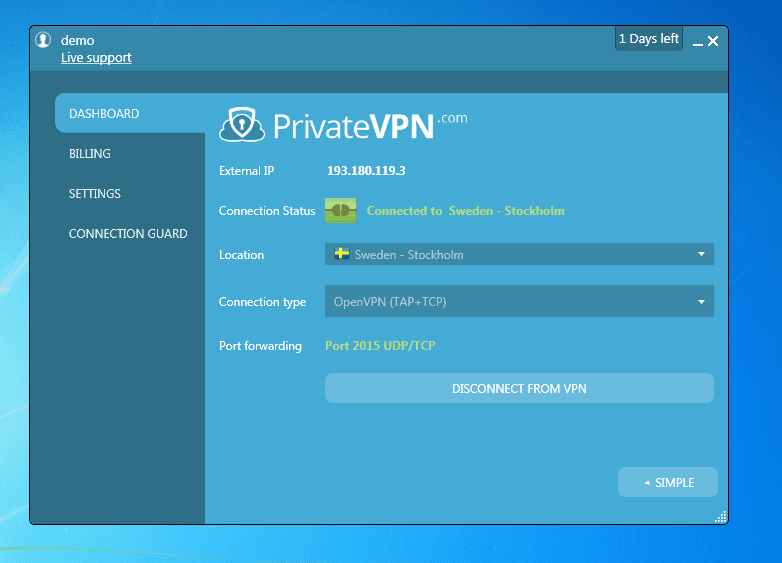This screenshot has width=782, height=563.
Task: Open the Dashboard tab
Action: coord(104,114)
